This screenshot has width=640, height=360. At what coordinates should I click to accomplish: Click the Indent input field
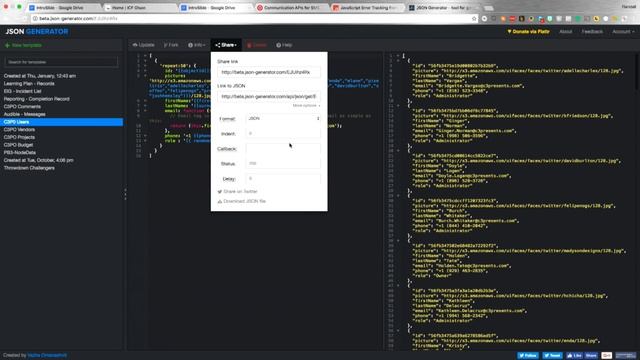283,133
